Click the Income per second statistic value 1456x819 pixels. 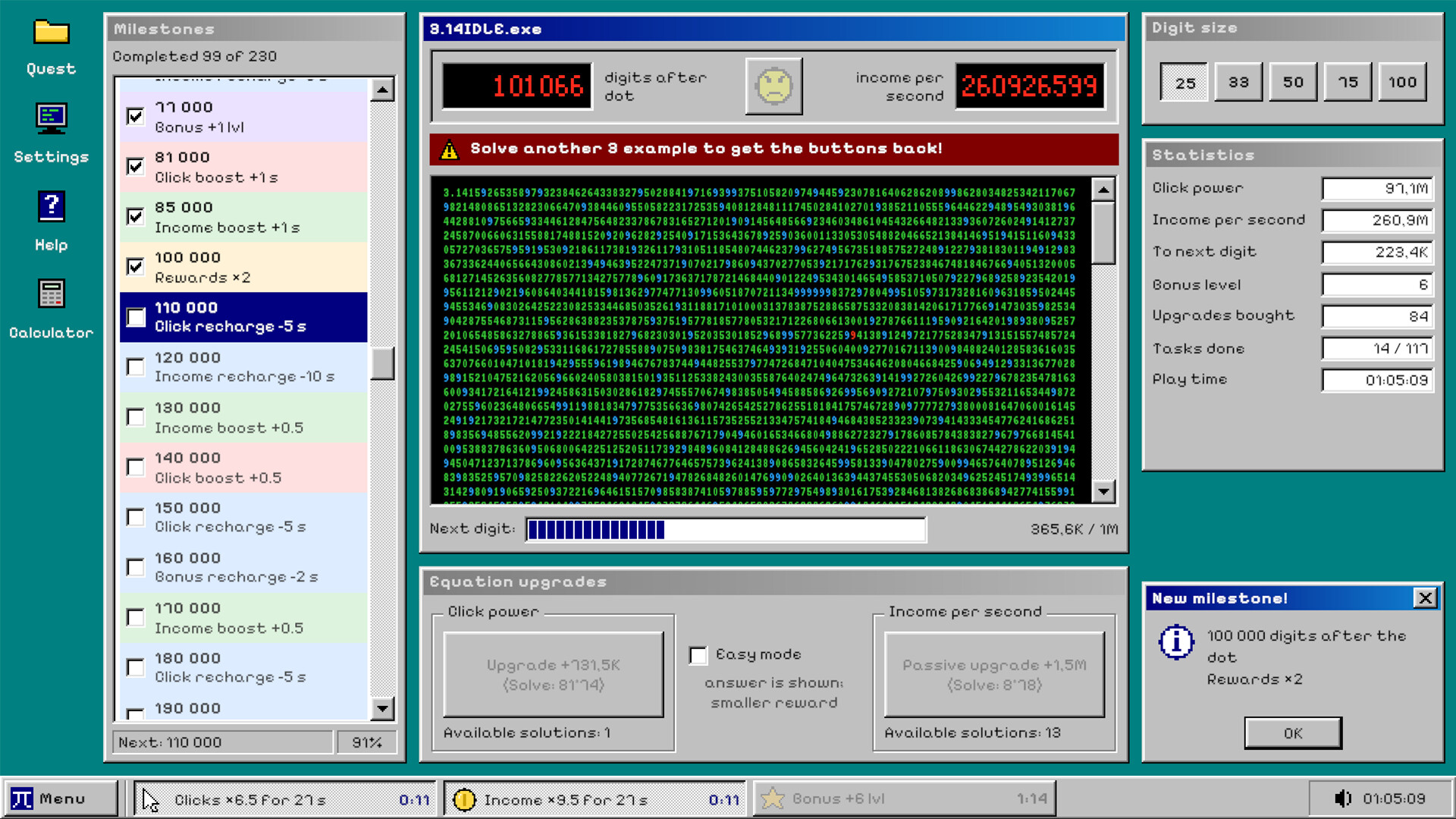coord(1378,221)
